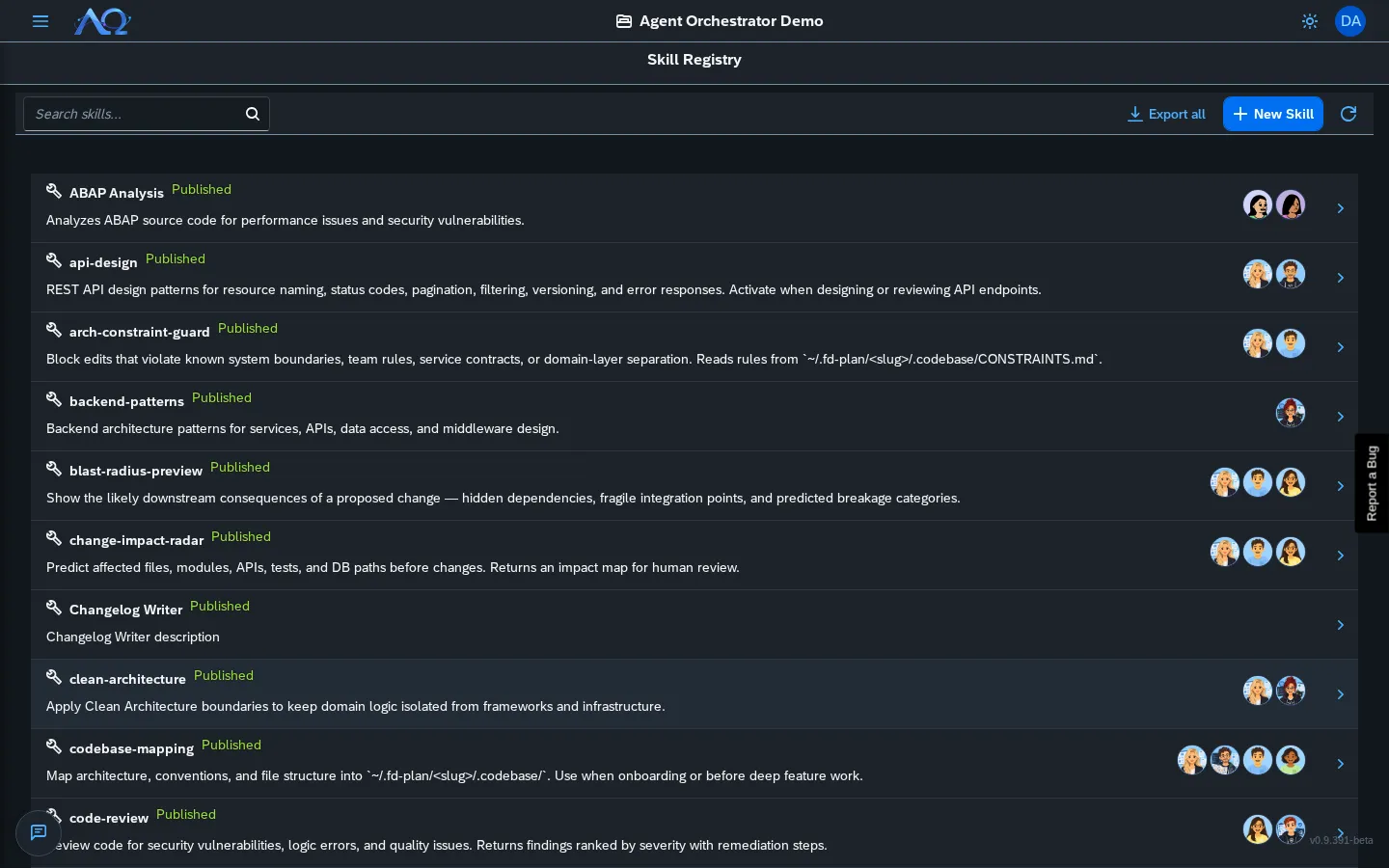The width and height of the screenshot is (1389, 868).
Task: Click the second agent avatar on api-design row
Action: click(x=1291, y=274)
